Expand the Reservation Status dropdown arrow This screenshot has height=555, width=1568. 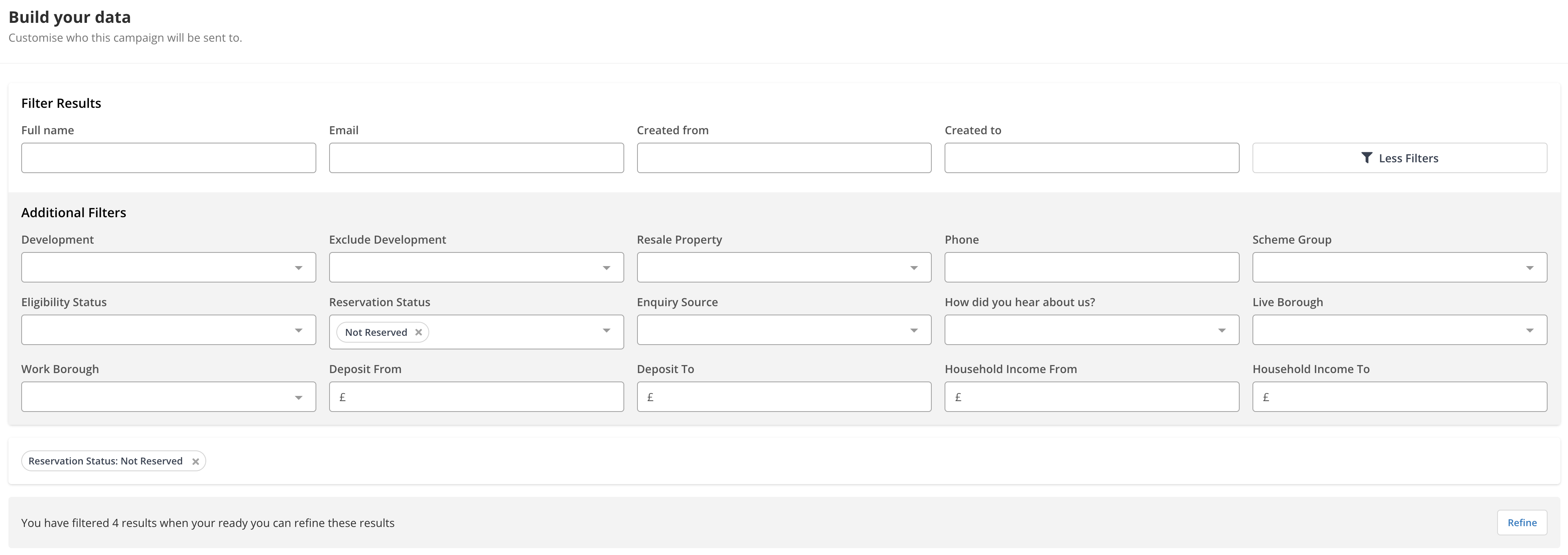(606, 331)
